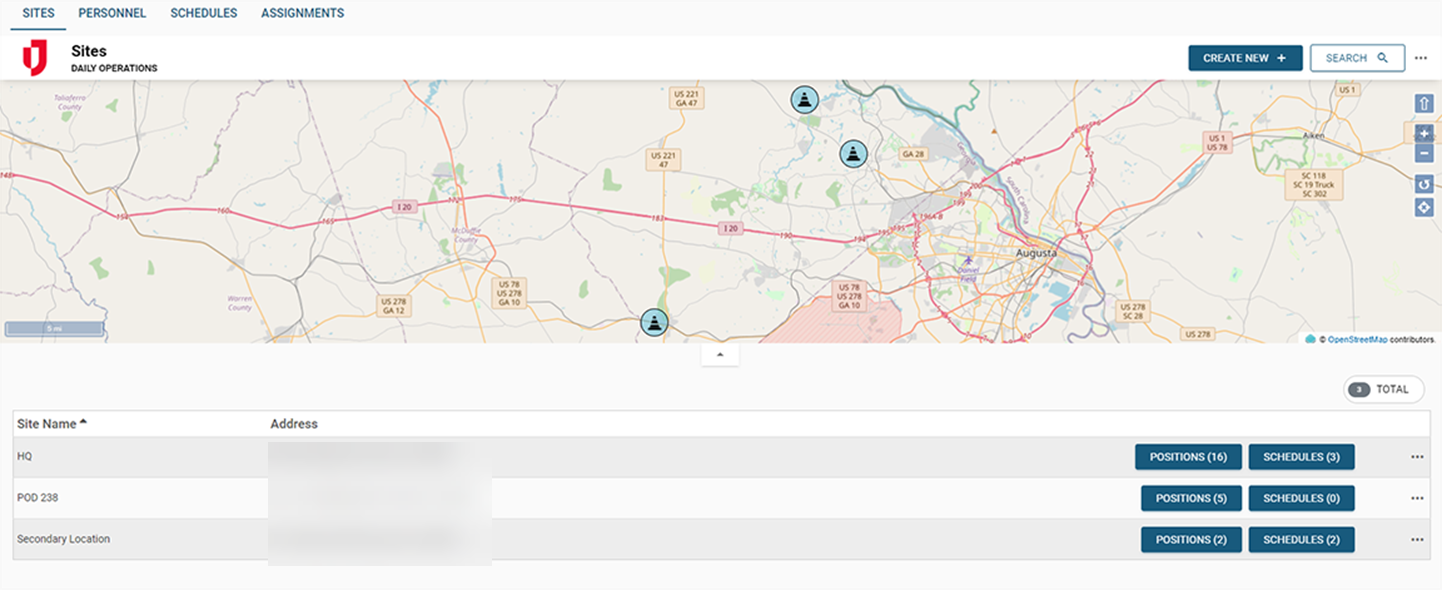Screen dimensions: 1442x590
Task: Click the map zoom out minus button
Action: (x=1424, y=154)
